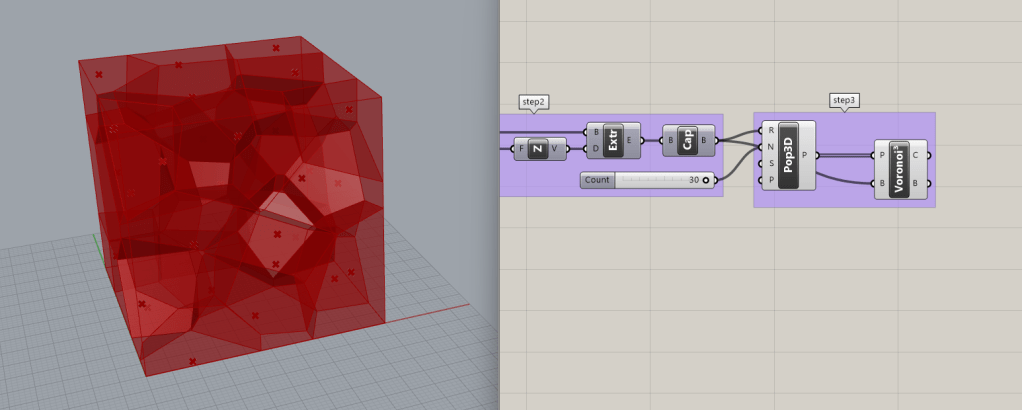Select the Extr extrude component
Image resolution: width=1022 pixels, height=410 pixels.
[614, 140]
